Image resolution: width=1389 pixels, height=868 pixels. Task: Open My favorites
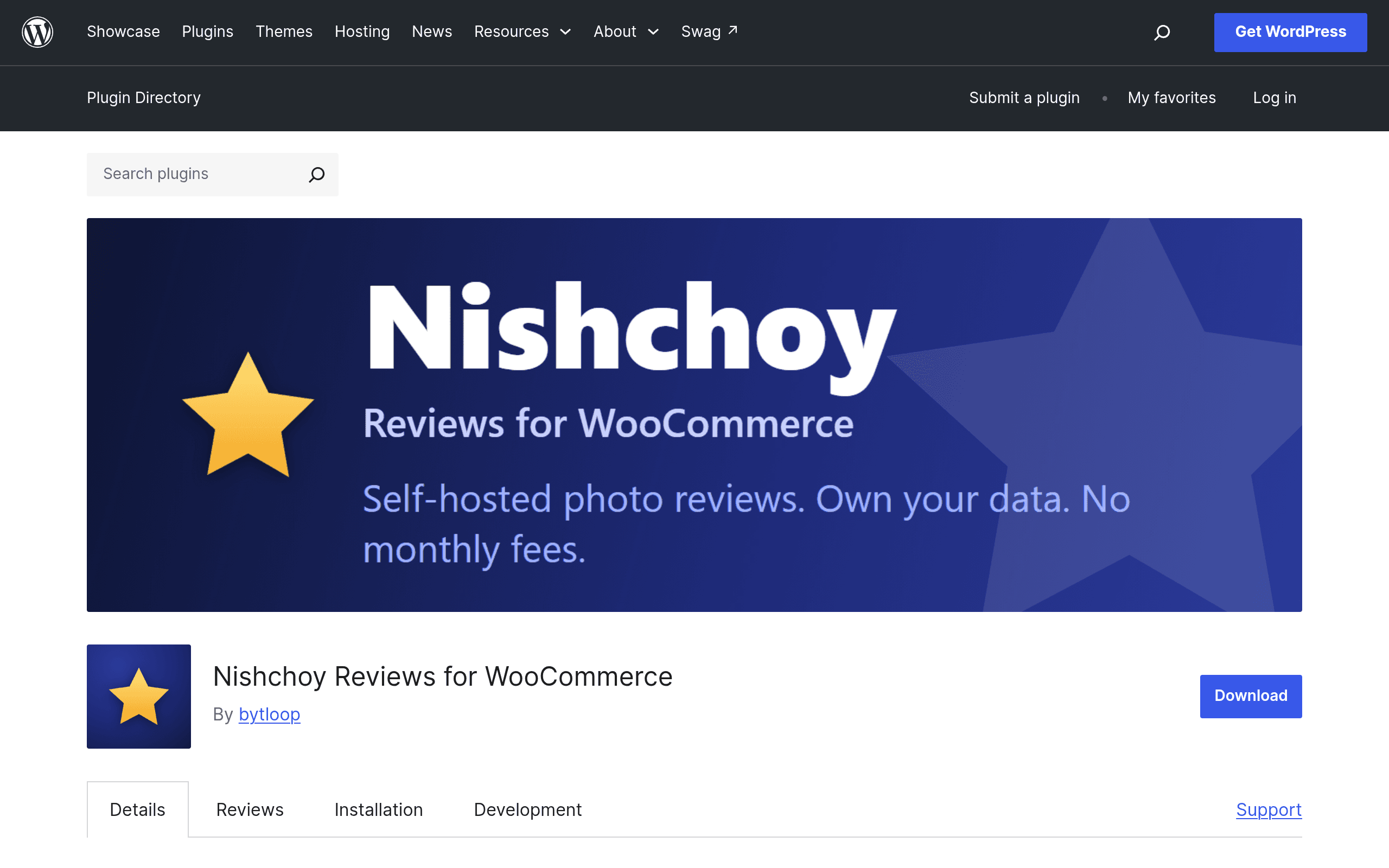[x=1171, y=98]
